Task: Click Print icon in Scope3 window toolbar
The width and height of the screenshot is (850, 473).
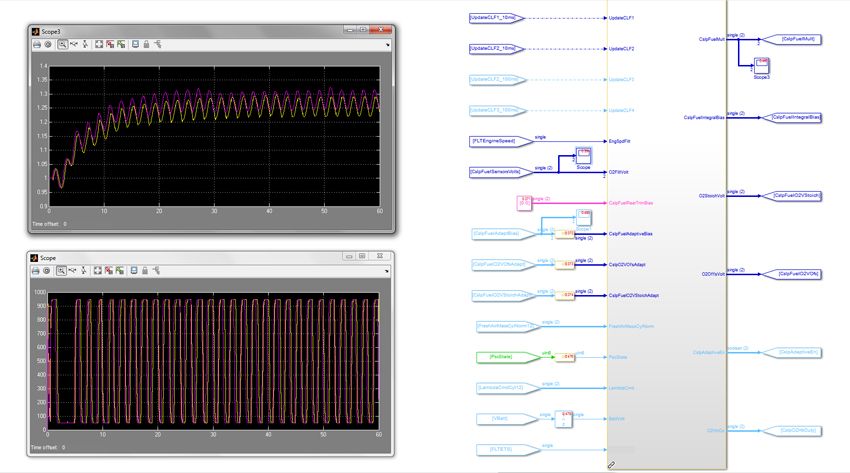Action: tap(37, 44)
